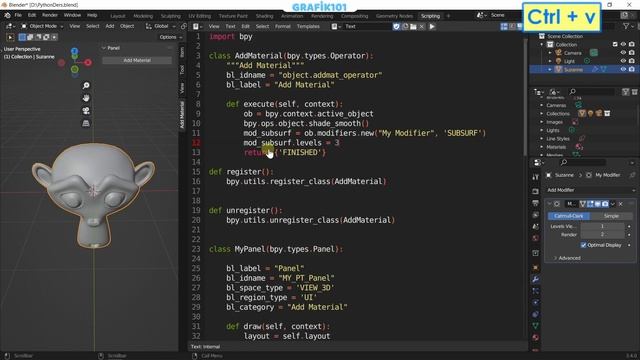The width and height of the screenshot is (640, 360).
Task: Switch to the Shading workspace tab
Action: [x=264, y=16]
